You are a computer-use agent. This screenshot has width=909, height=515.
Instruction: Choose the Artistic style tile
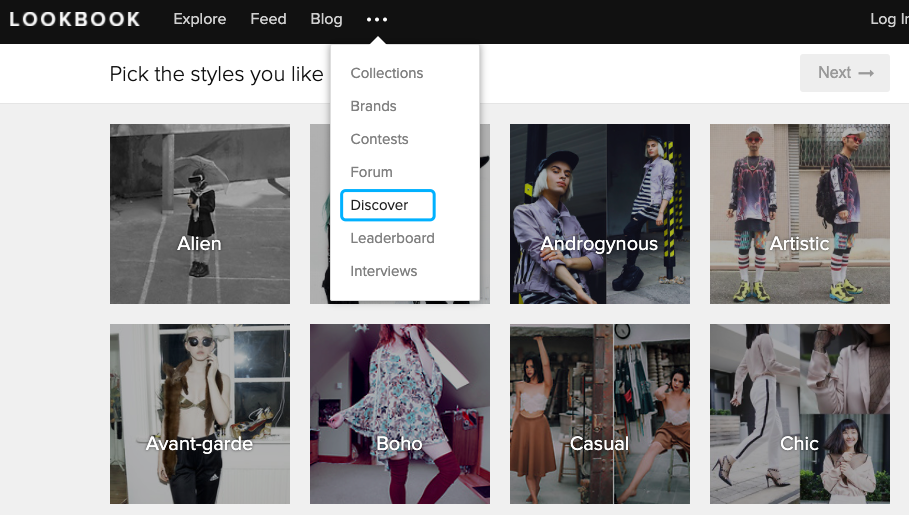click(x=800, y=214)
